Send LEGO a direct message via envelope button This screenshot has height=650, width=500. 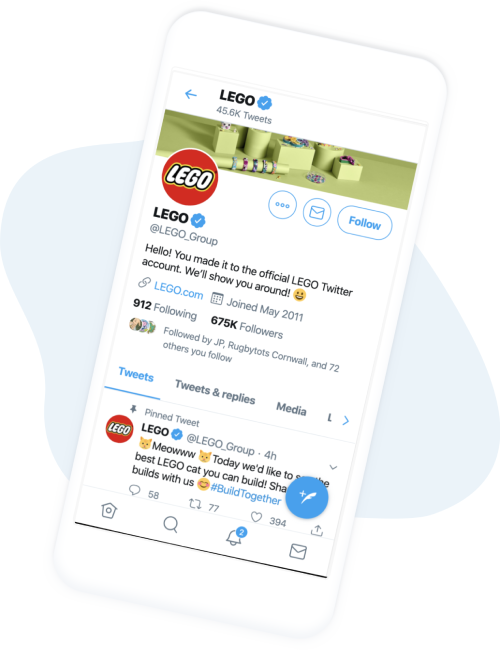(317, 213)
